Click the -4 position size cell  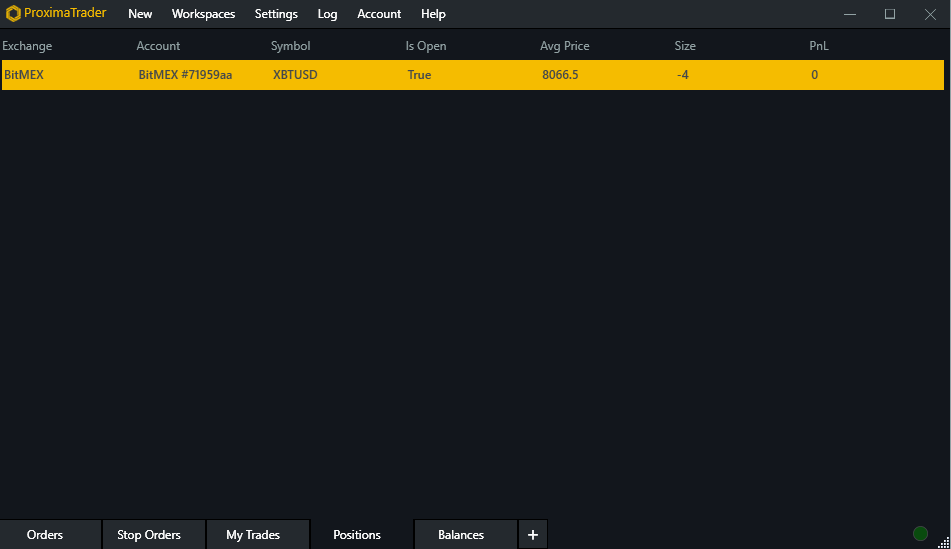pos(682,75)
